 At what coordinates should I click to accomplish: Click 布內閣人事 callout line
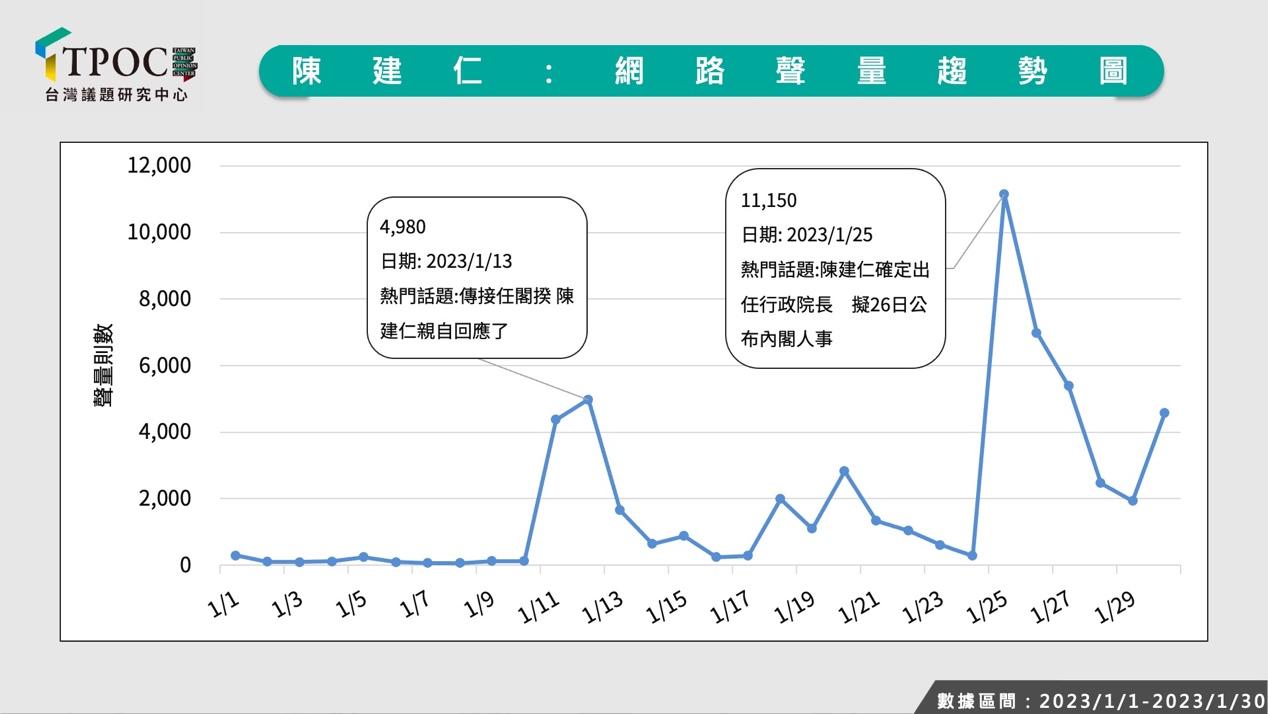tap(786, 339)
